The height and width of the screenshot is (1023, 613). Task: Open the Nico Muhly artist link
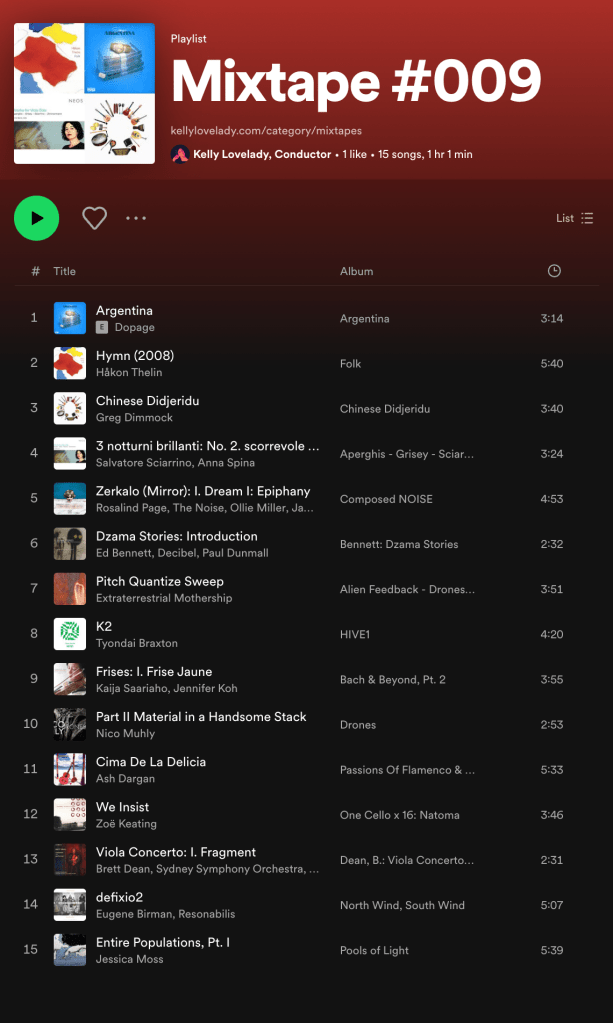coord(125,733)
